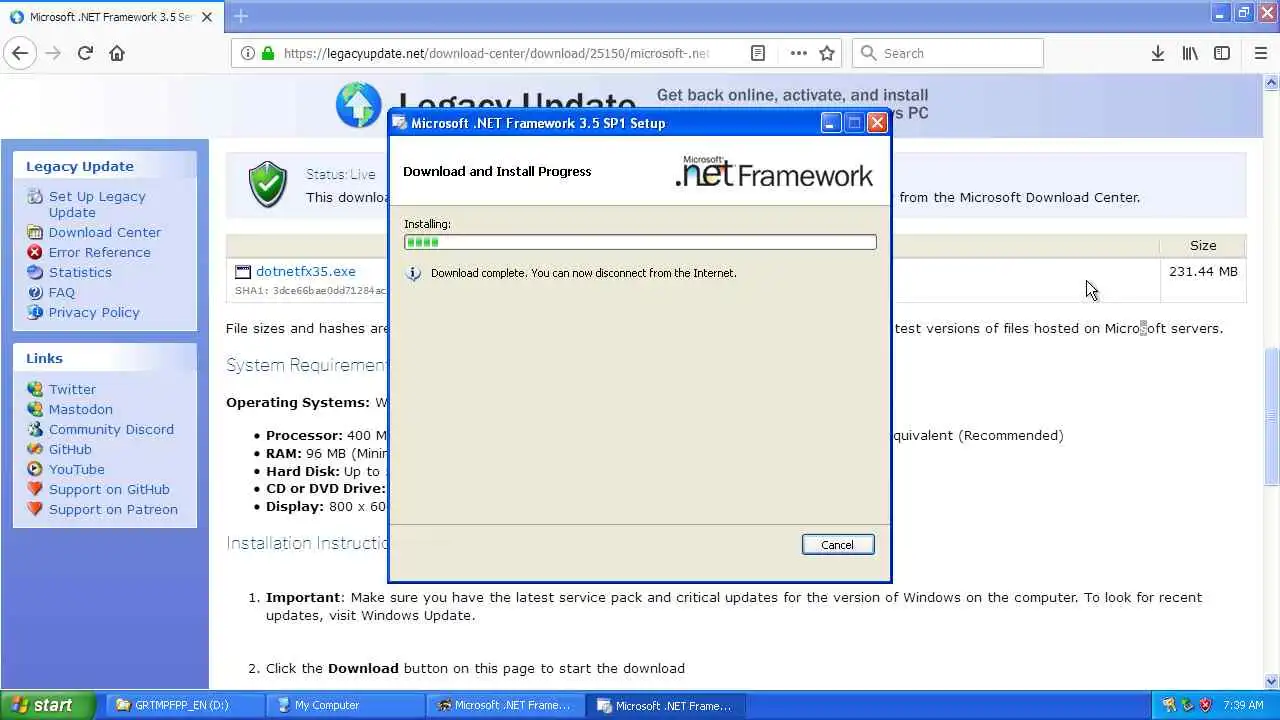Open the Library icon in browser toolbar
This screenshot has height=720, width=1280.
pos(1190,53)
